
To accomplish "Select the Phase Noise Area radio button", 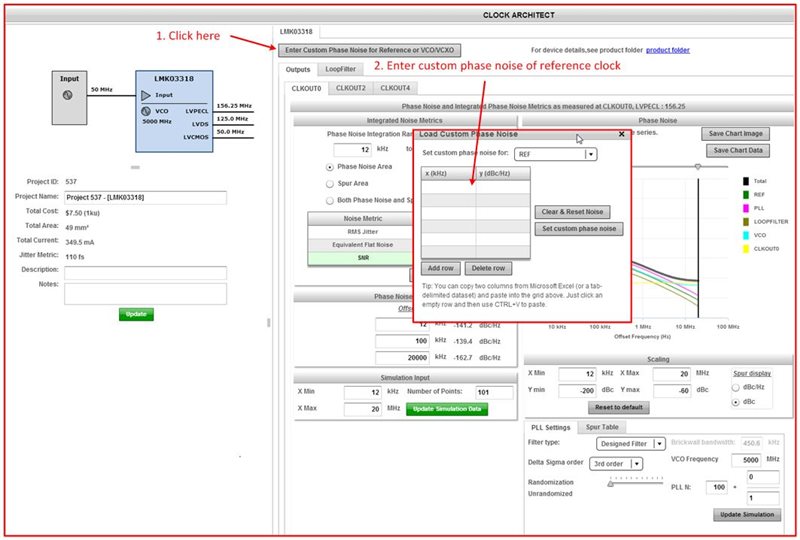I will tap(330, 167).
